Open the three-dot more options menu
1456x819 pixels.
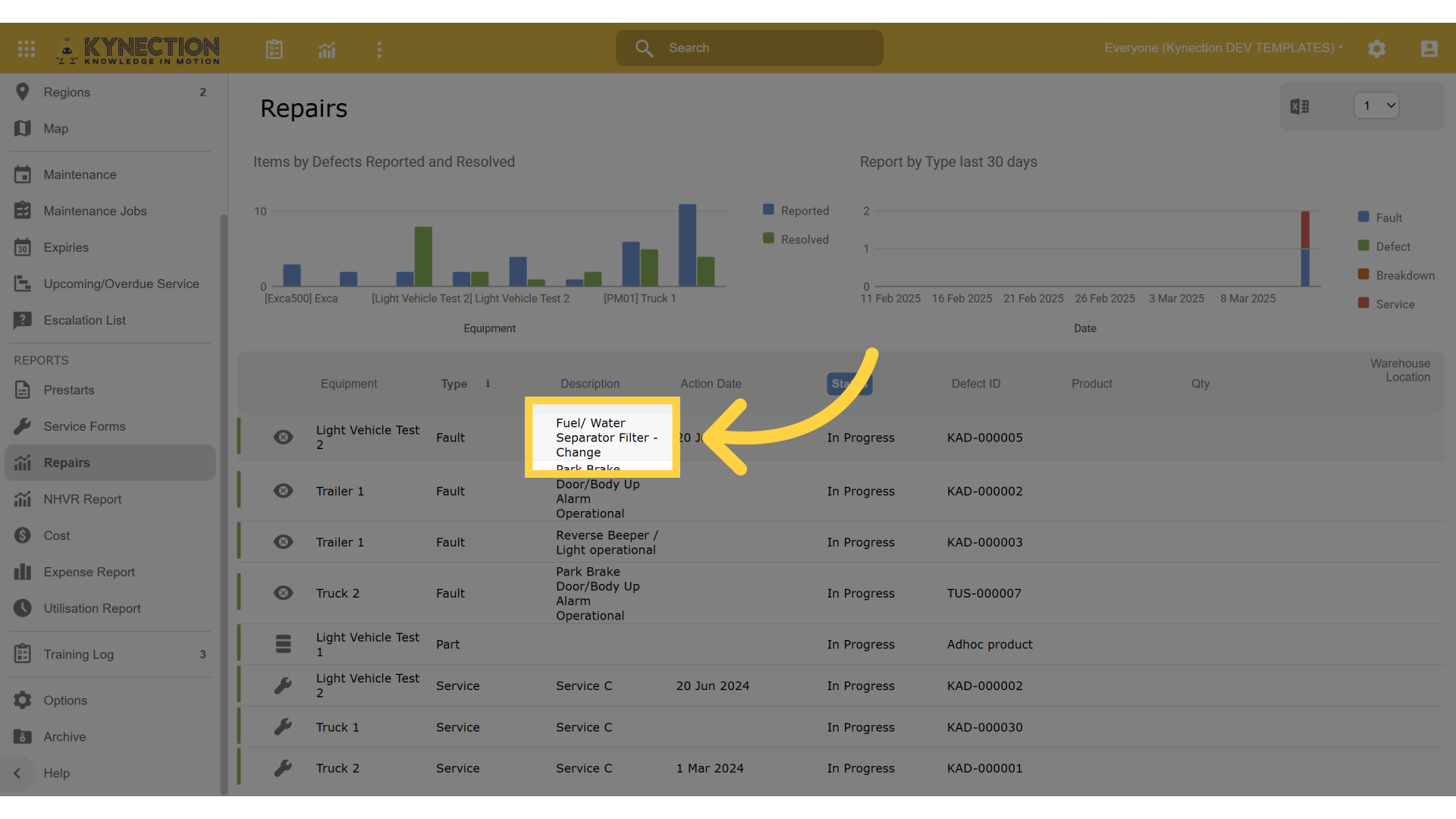point(379,49)
